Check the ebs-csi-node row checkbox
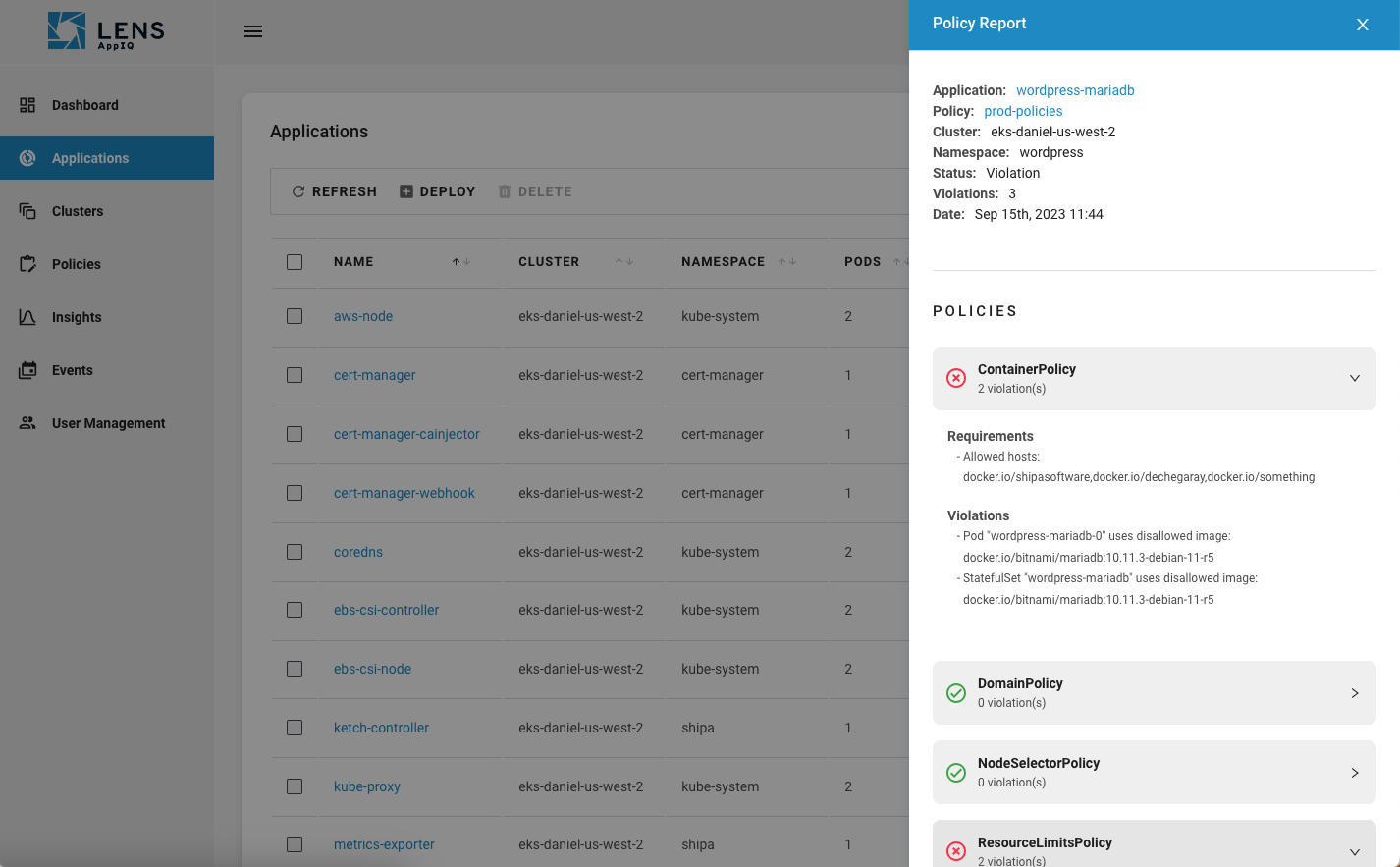 tap(295, 669)
